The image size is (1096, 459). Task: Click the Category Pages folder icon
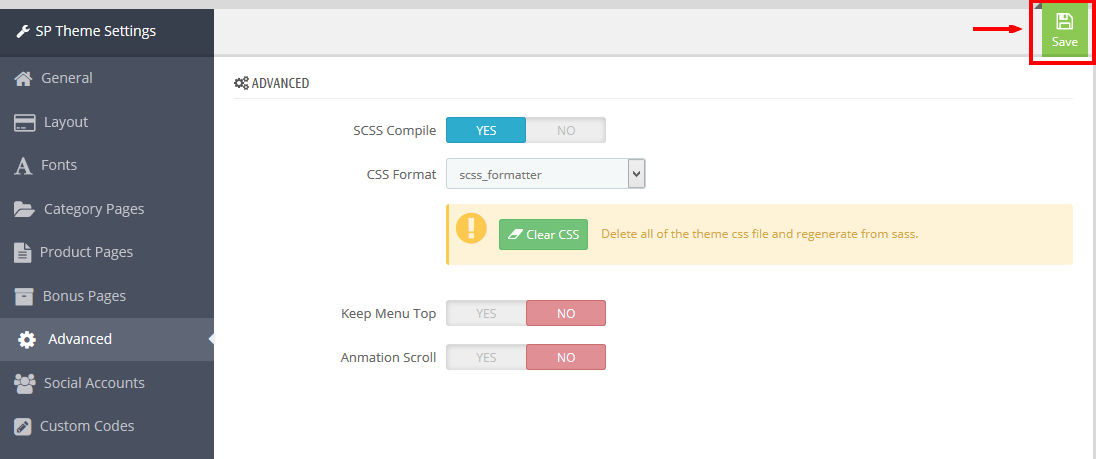tap(24, 210)
